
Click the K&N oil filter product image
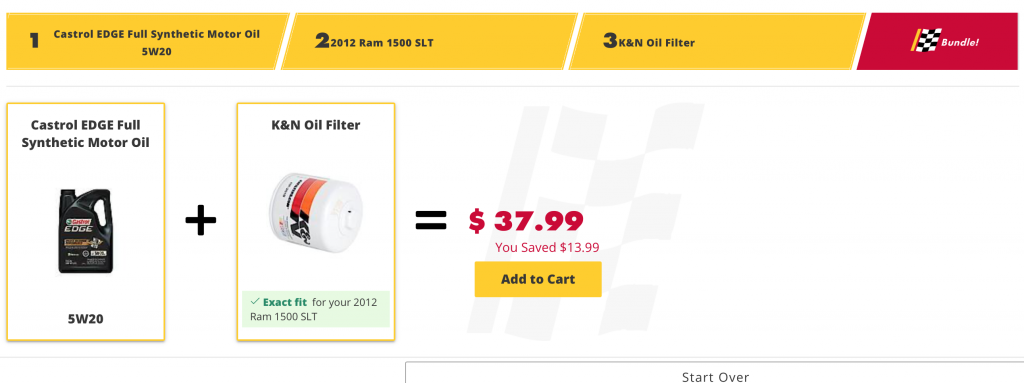tap(315, 211)
